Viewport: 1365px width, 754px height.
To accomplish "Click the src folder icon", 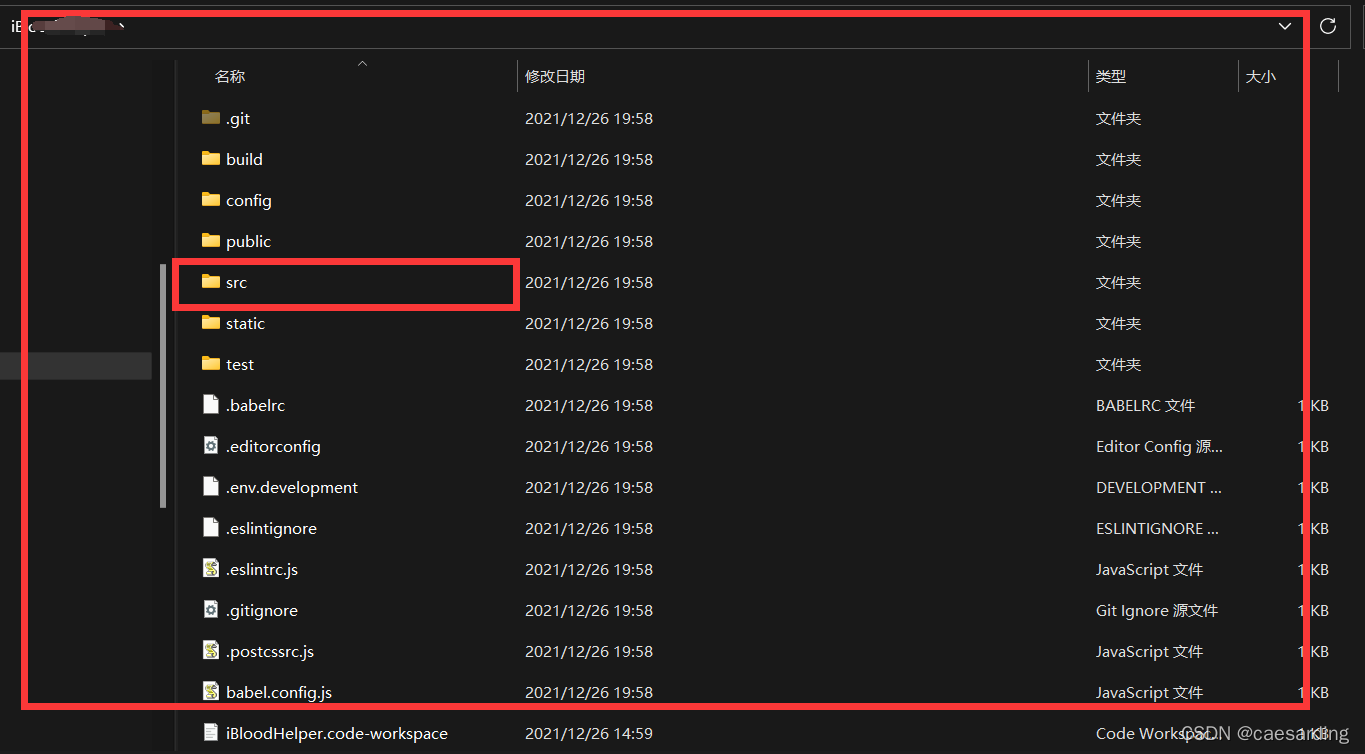I will (x=210, y=282).
